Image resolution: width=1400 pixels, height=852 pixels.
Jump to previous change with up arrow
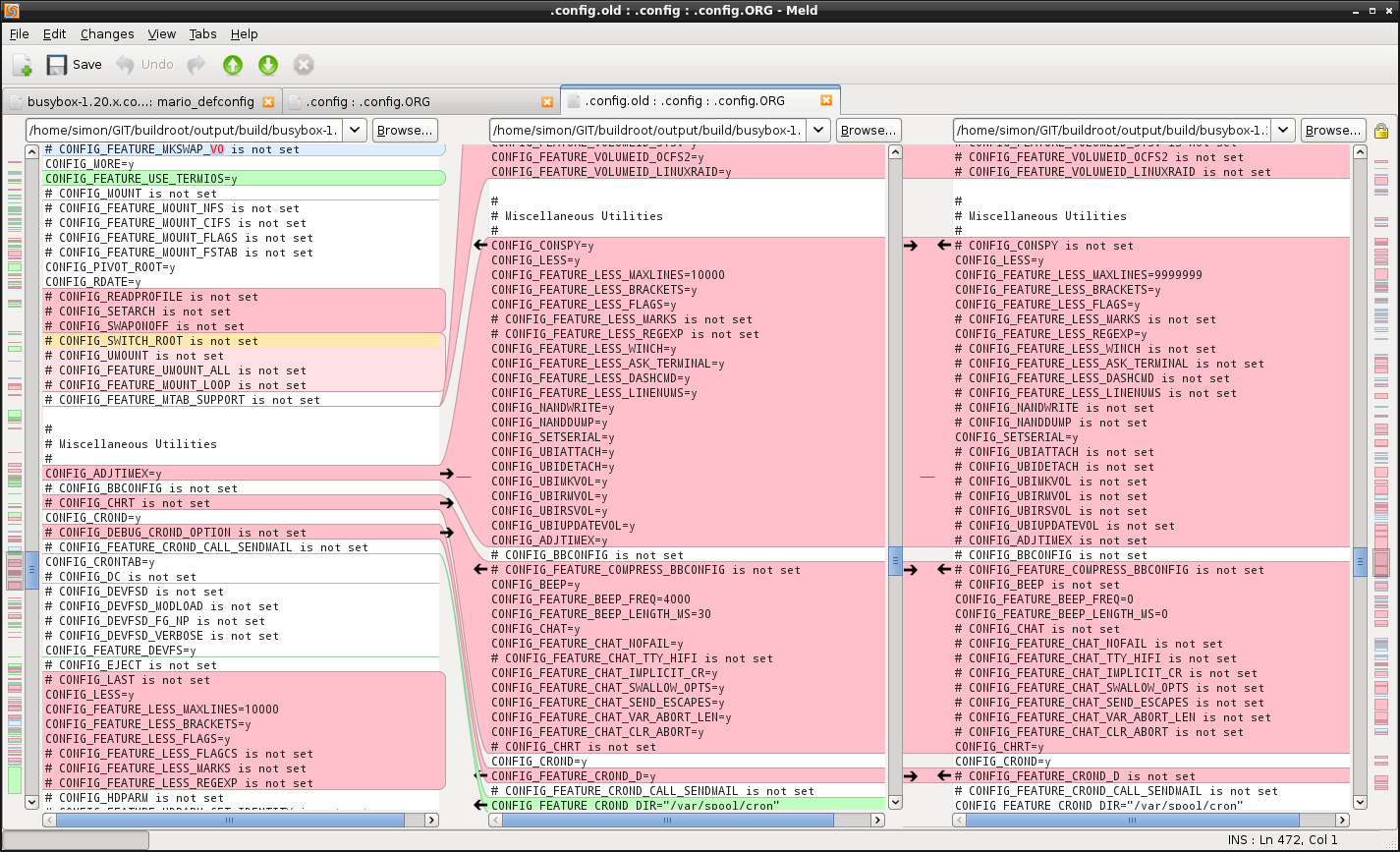click(233, 65)
